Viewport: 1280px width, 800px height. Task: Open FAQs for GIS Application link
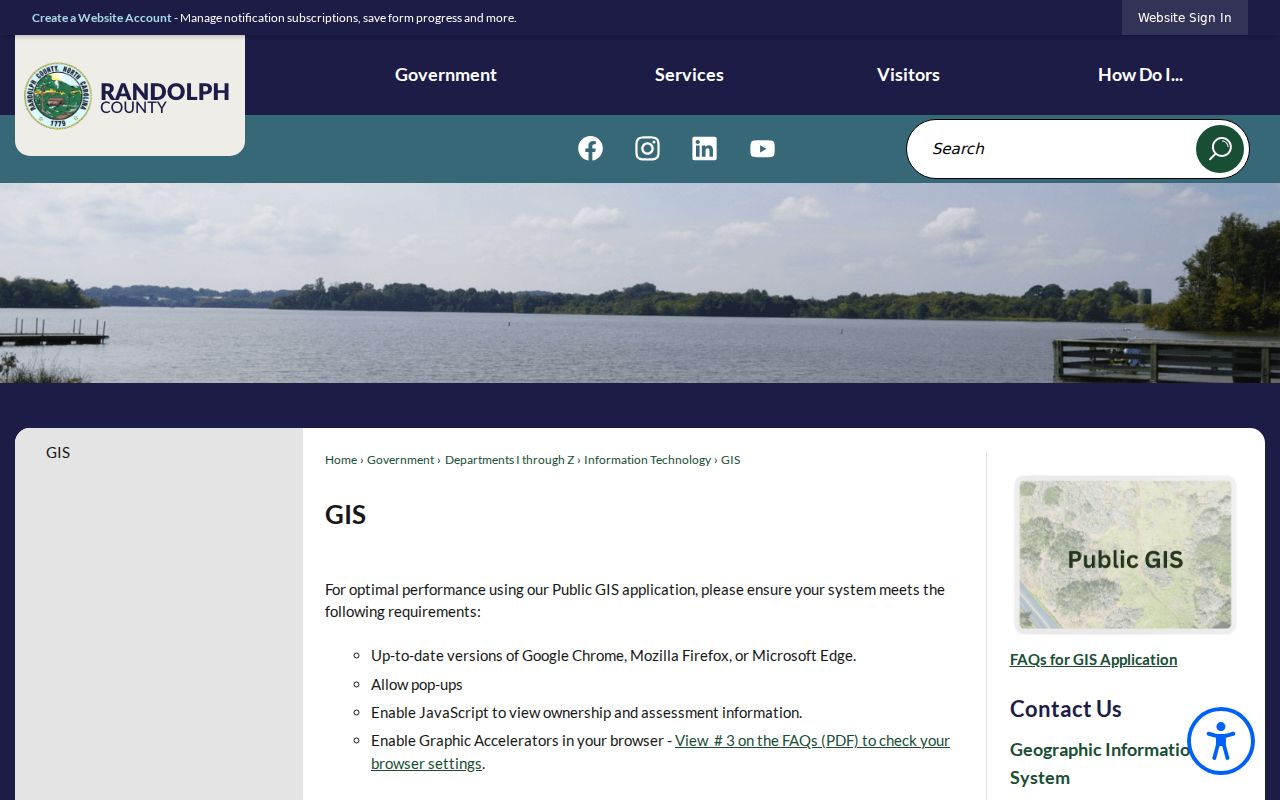pyautogui.click(x=1093, y=660)
